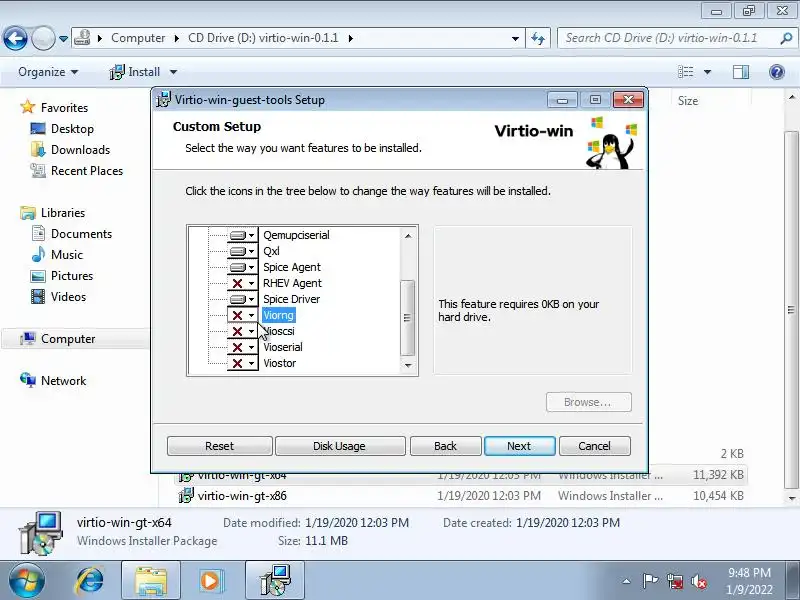Select the Vioserial tree item
Viewport: 800px width, 600px height.
283,347
